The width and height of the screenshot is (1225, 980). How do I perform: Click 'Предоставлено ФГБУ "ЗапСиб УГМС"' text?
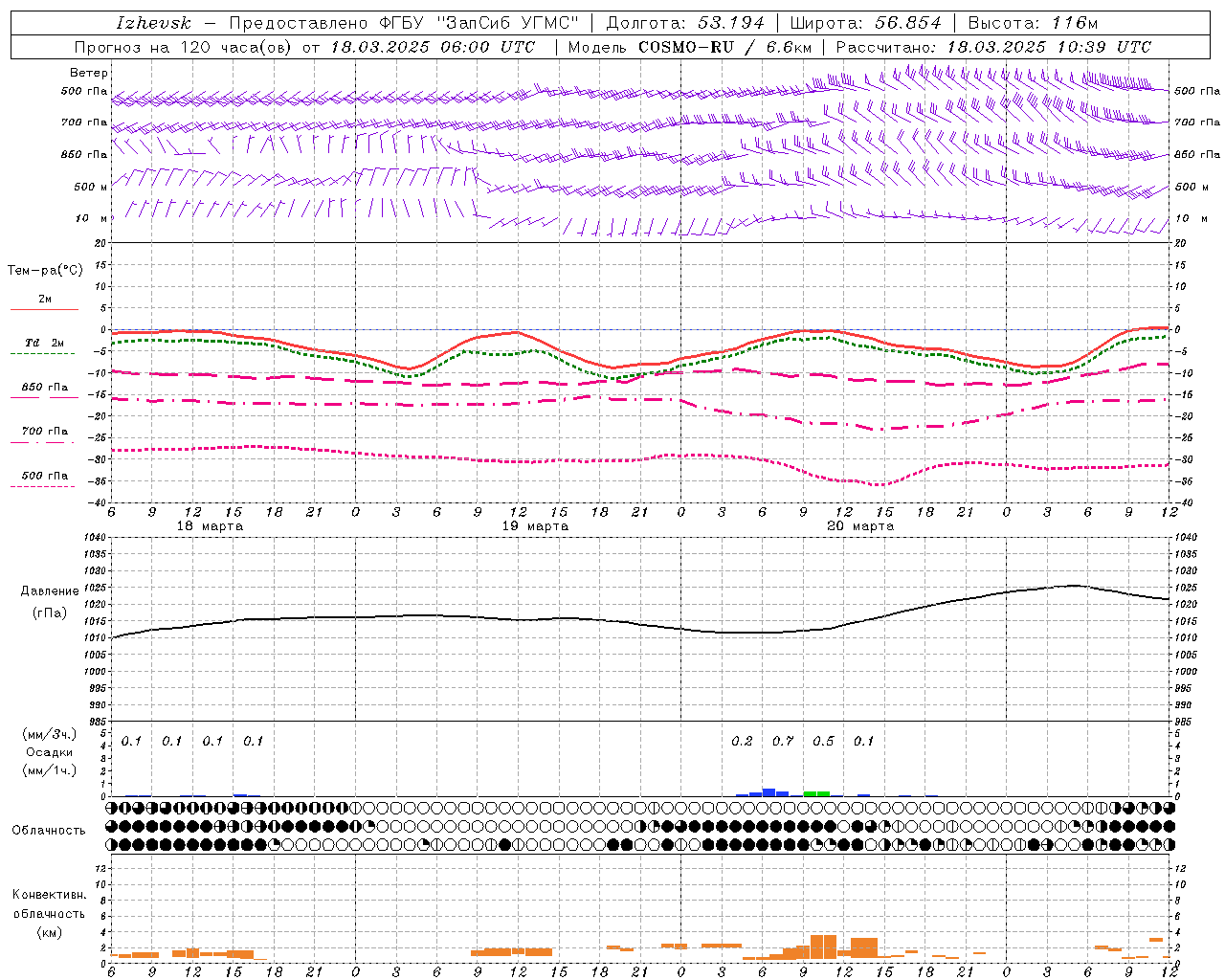pyautogui.click(x=405, y=23)
